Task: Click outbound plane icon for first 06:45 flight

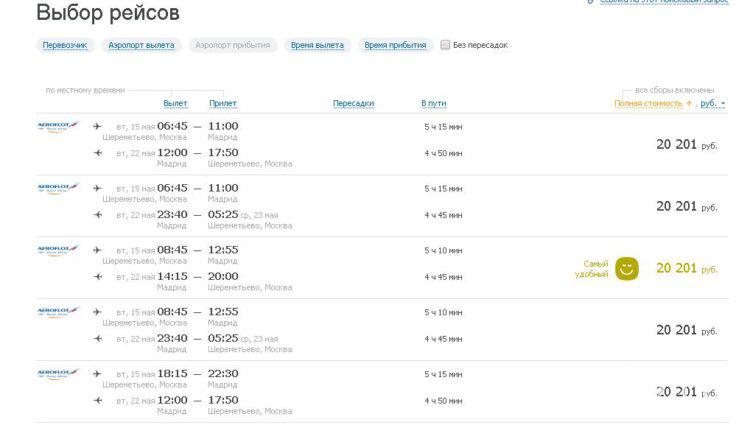Action: click(x=97, y=127)
